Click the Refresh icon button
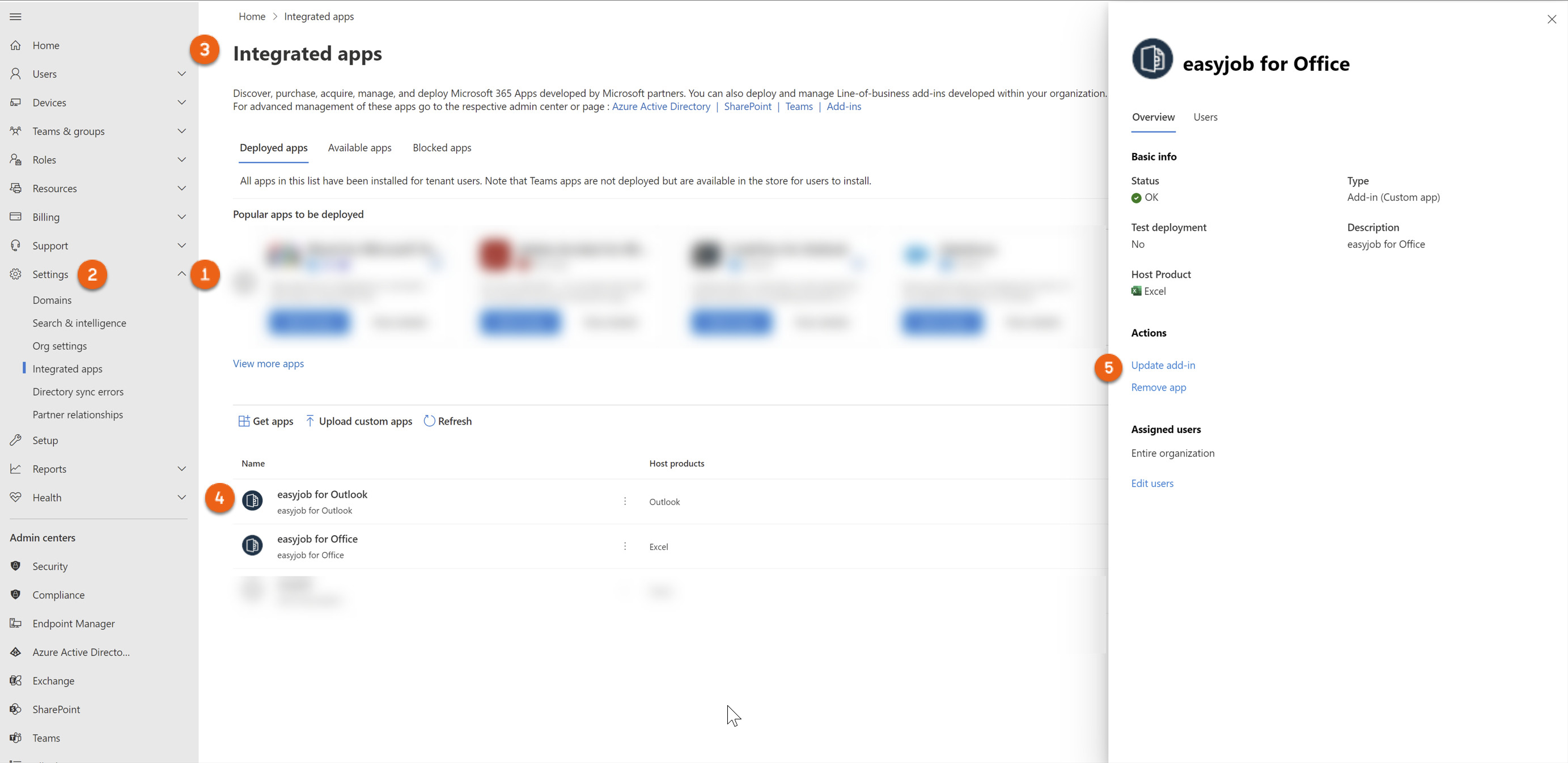1568x763 pixels. [429, 421]
